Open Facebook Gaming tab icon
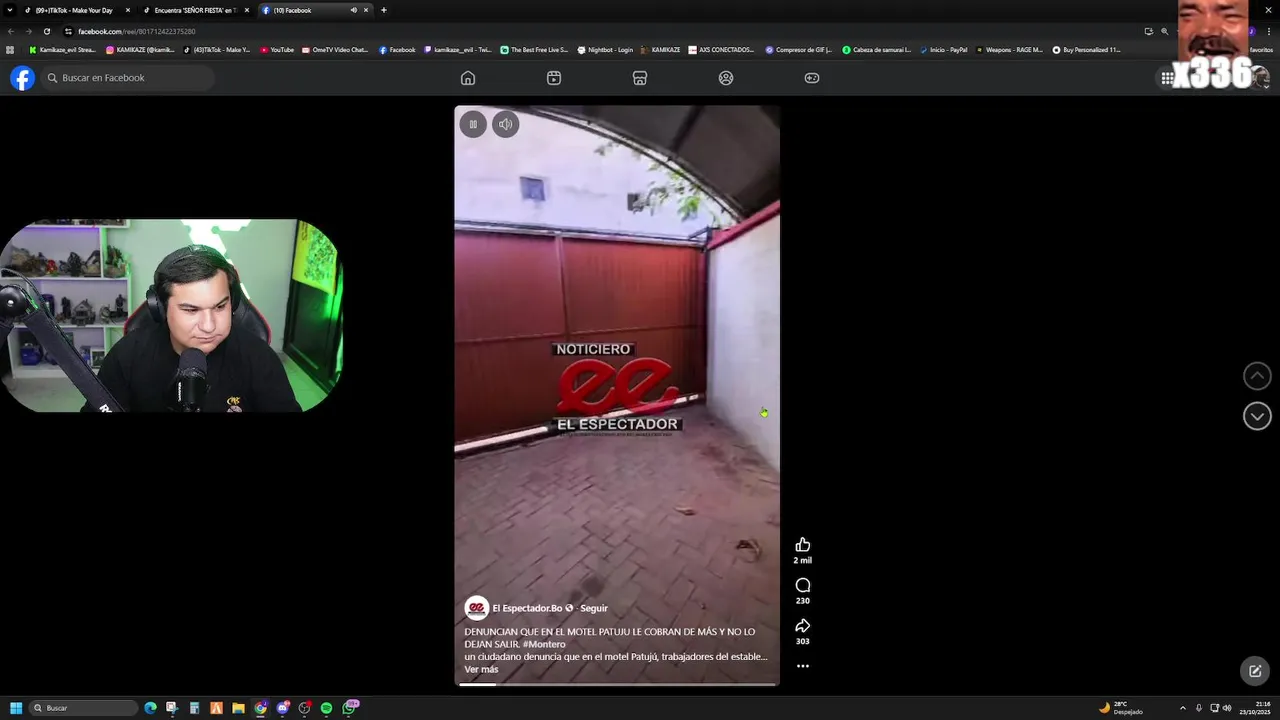This screenshot has height=720, width=1280. point(812,78)
